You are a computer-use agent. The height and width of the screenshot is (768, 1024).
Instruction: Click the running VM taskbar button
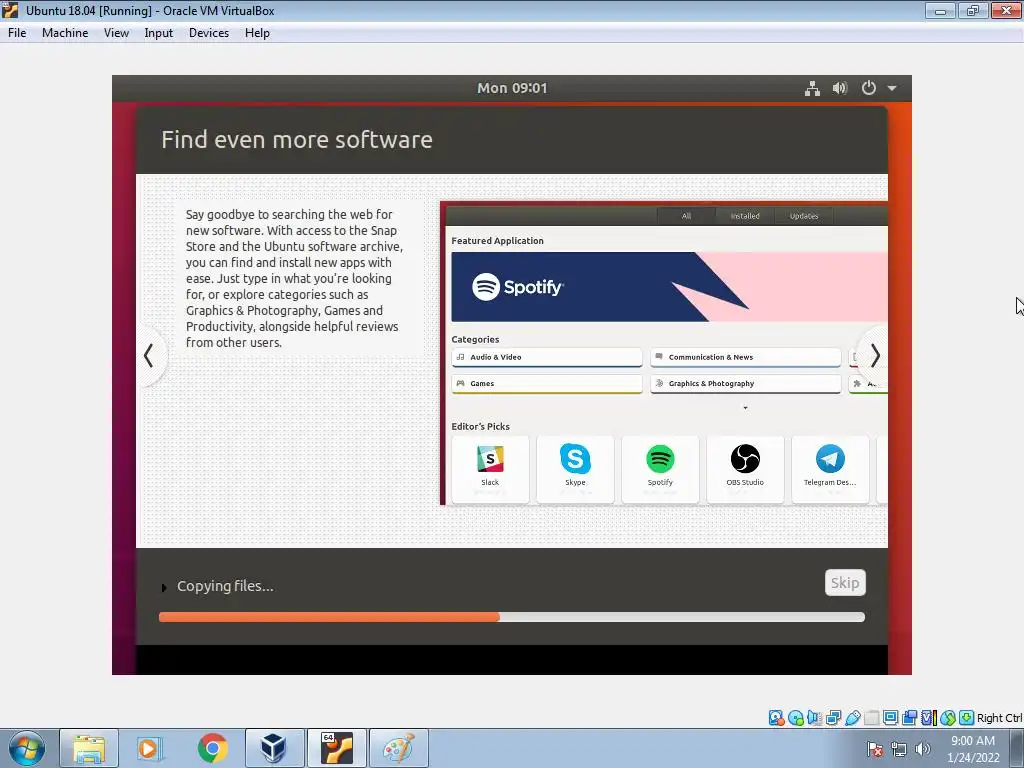[337, 748]
